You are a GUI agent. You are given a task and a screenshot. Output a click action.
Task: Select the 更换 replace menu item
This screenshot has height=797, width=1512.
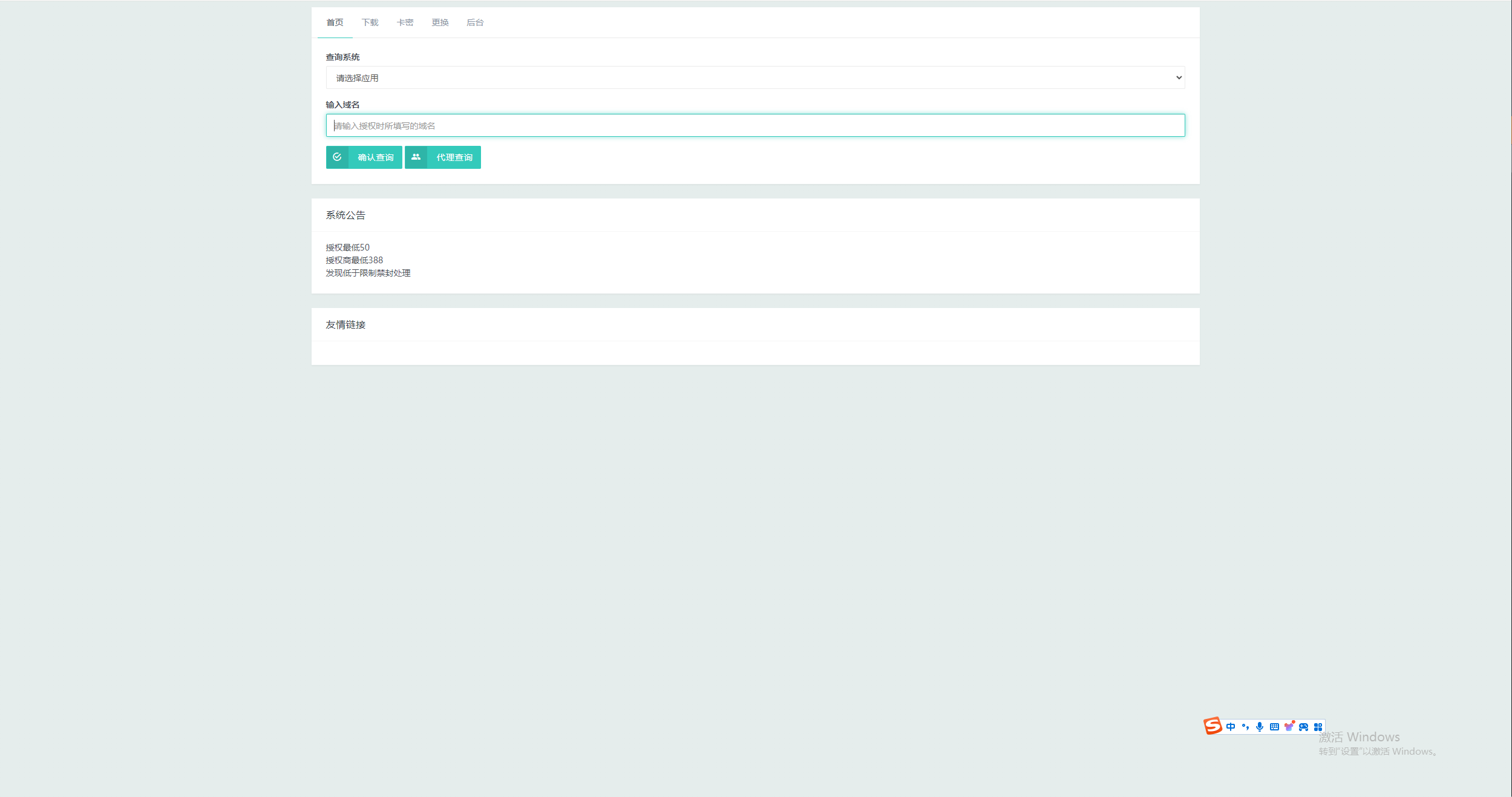coord(439,22)
